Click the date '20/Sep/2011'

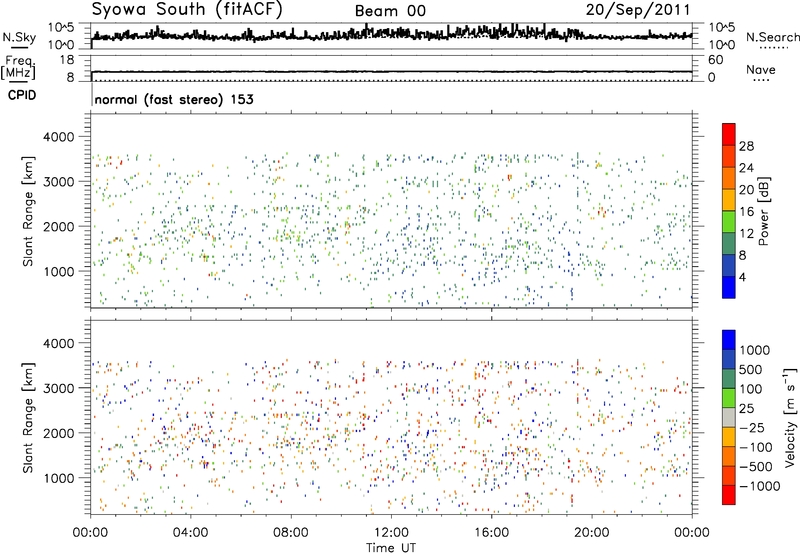click(x=638, y=10)
